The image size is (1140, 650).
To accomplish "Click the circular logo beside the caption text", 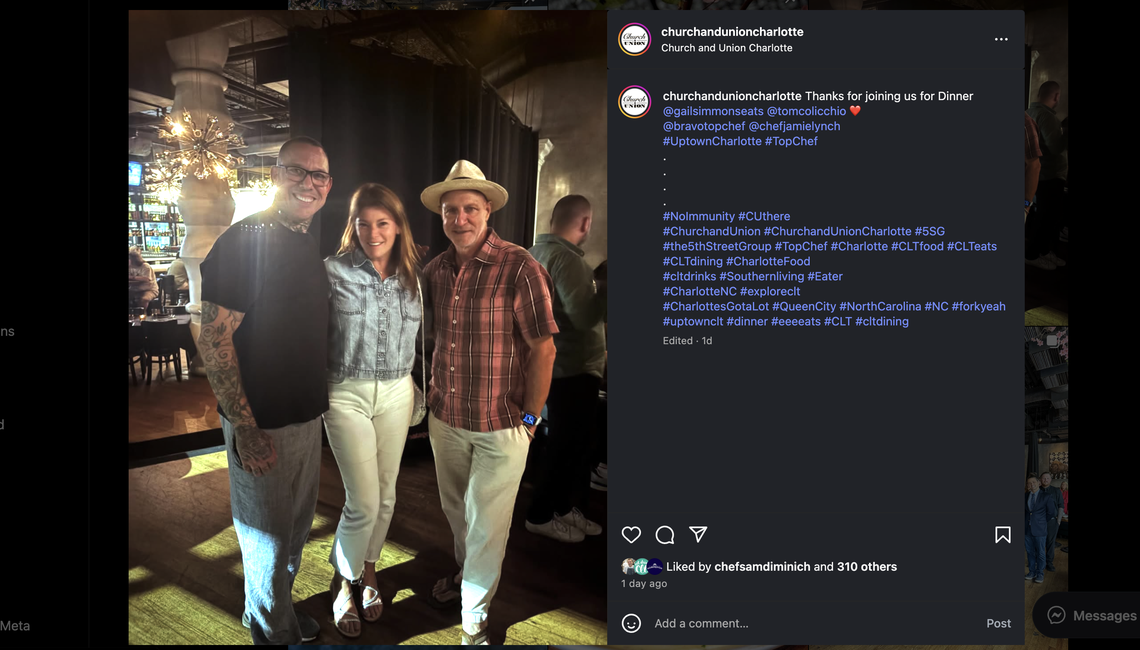I will click(634, 103).
